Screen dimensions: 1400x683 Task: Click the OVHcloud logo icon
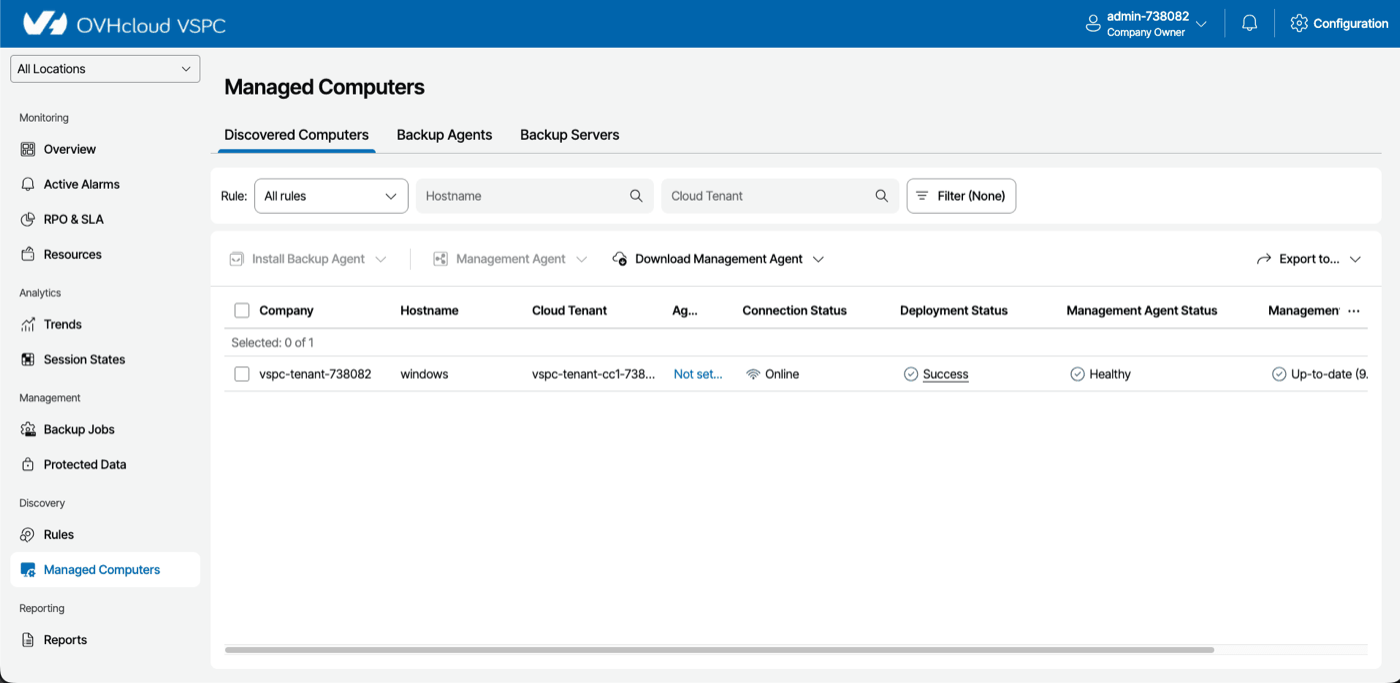tap(45, 23)
